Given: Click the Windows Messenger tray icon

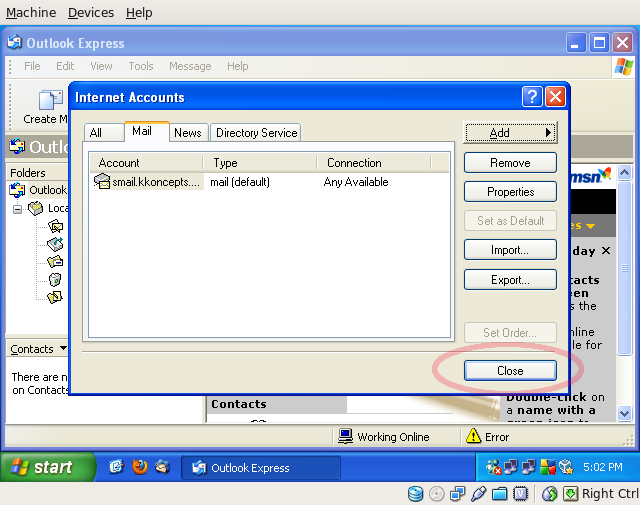Looking at the screenshot, I should tap(493, 467).
